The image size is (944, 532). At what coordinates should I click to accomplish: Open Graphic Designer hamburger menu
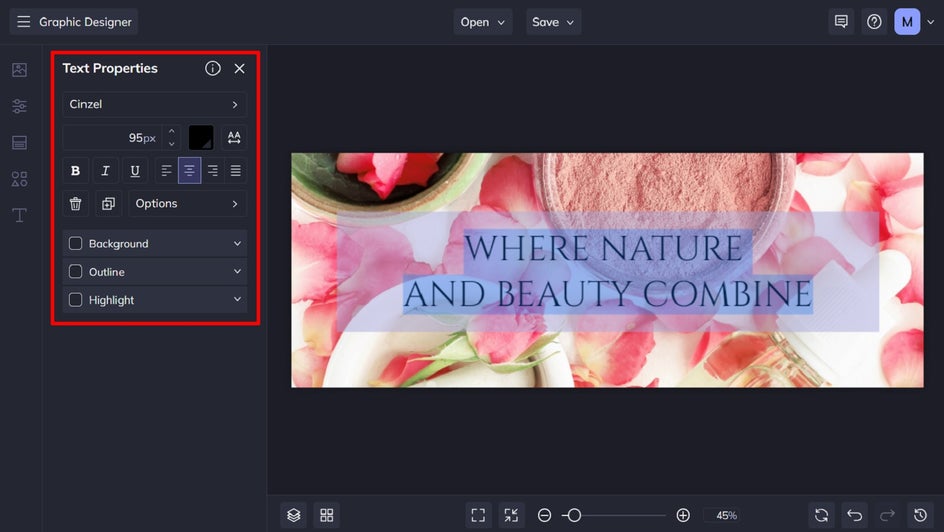pos(24,22)
